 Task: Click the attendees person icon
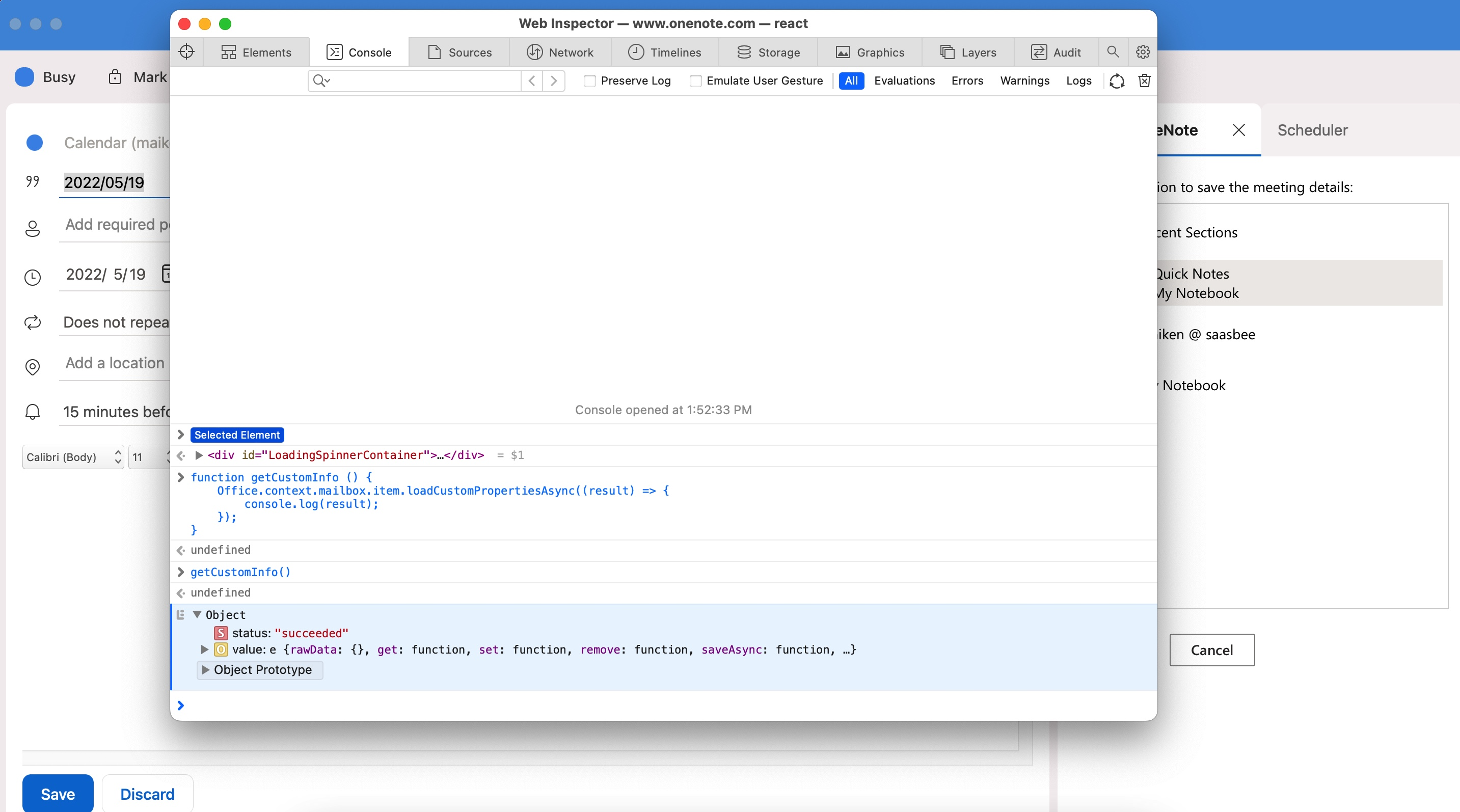[32, 228]
